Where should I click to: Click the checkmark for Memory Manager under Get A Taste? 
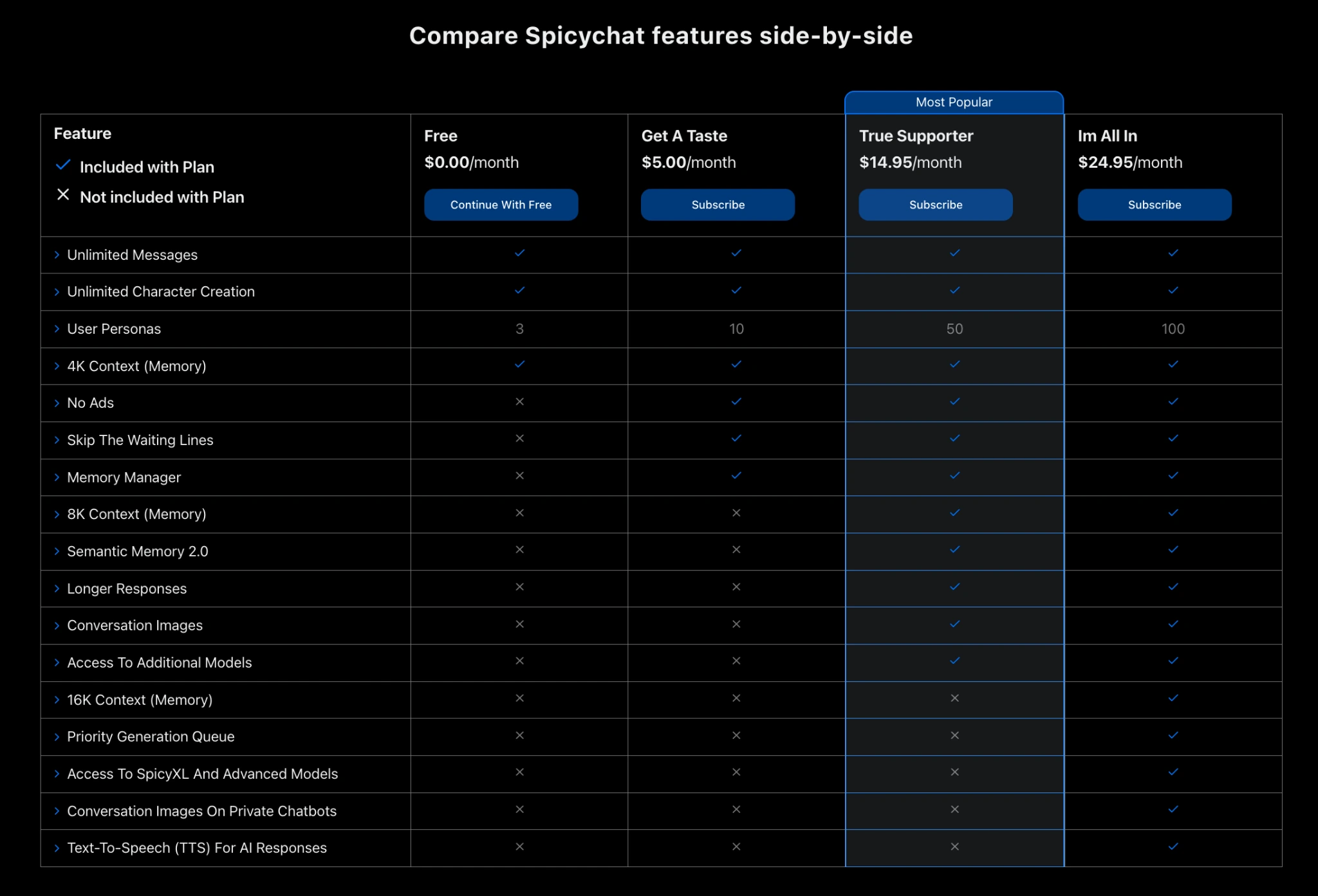[736, 476]
